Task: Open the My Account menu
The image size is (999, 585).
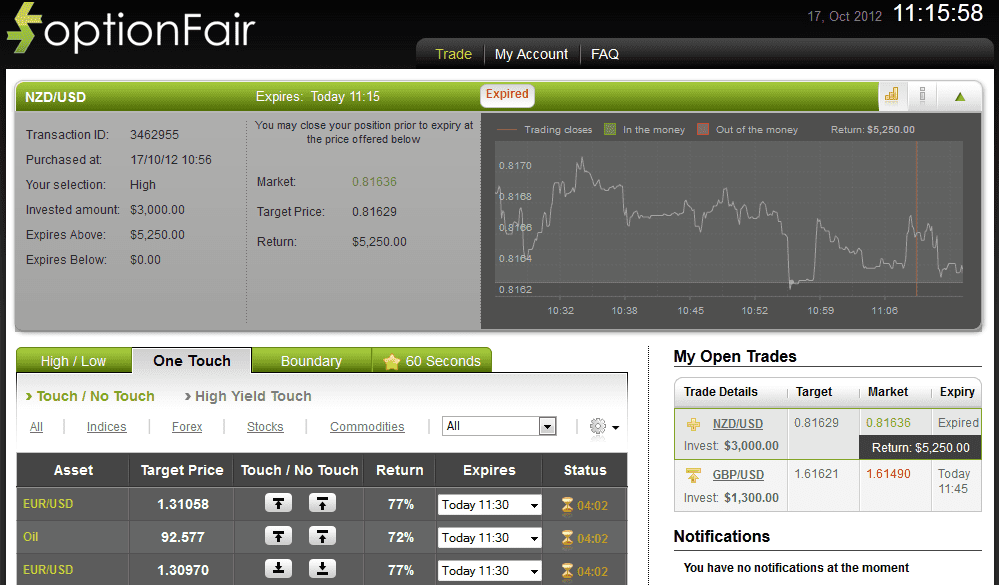Action: [x=531, y=54]
